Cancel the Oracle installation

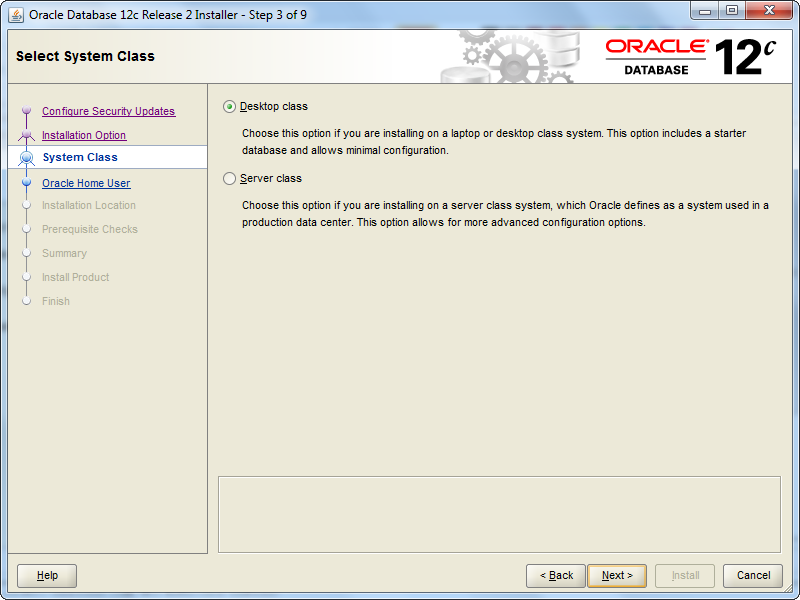(x=753, y=576)
